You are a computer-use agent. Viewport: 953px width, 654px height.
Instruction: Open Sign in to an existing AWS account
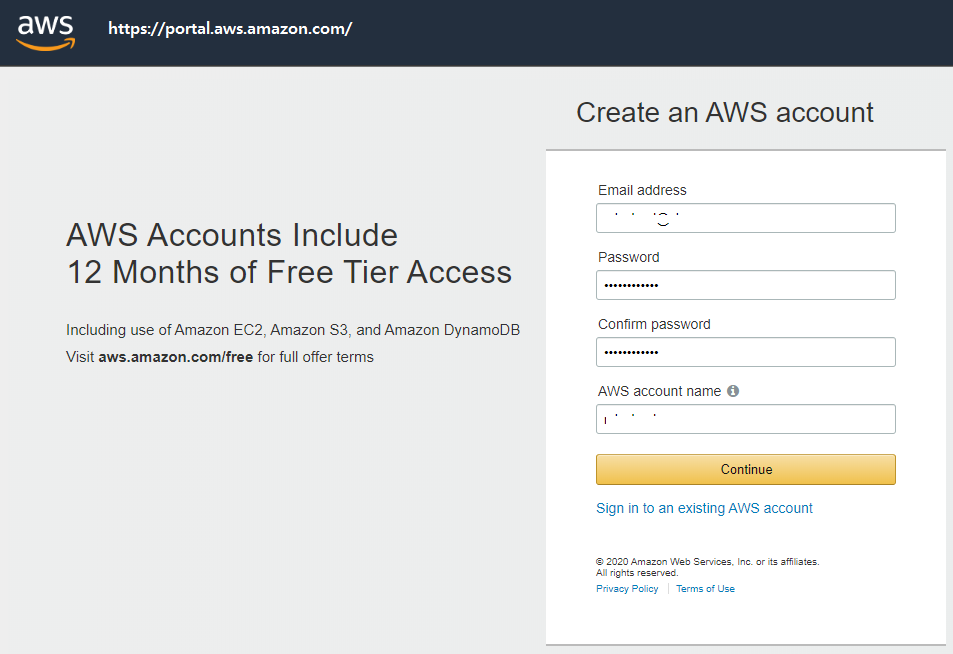pos(704,508)
